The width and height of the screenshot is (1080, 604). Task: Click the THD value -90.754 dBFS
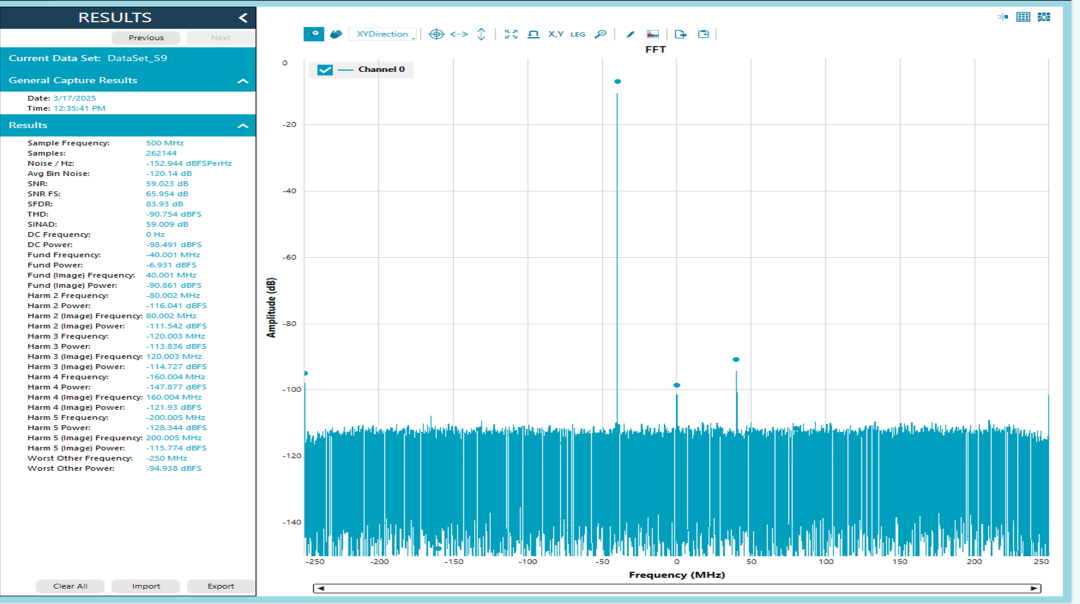coord(174,214)
